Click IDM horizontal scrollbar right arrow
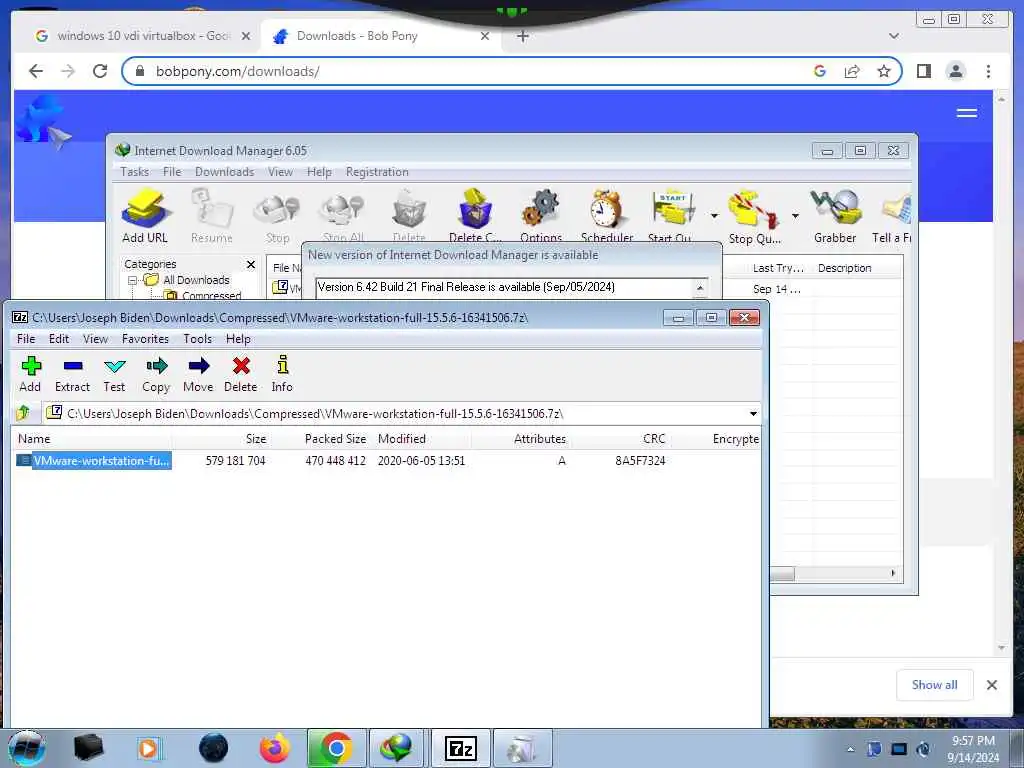The image size is (1024, 768). (893, 573)
